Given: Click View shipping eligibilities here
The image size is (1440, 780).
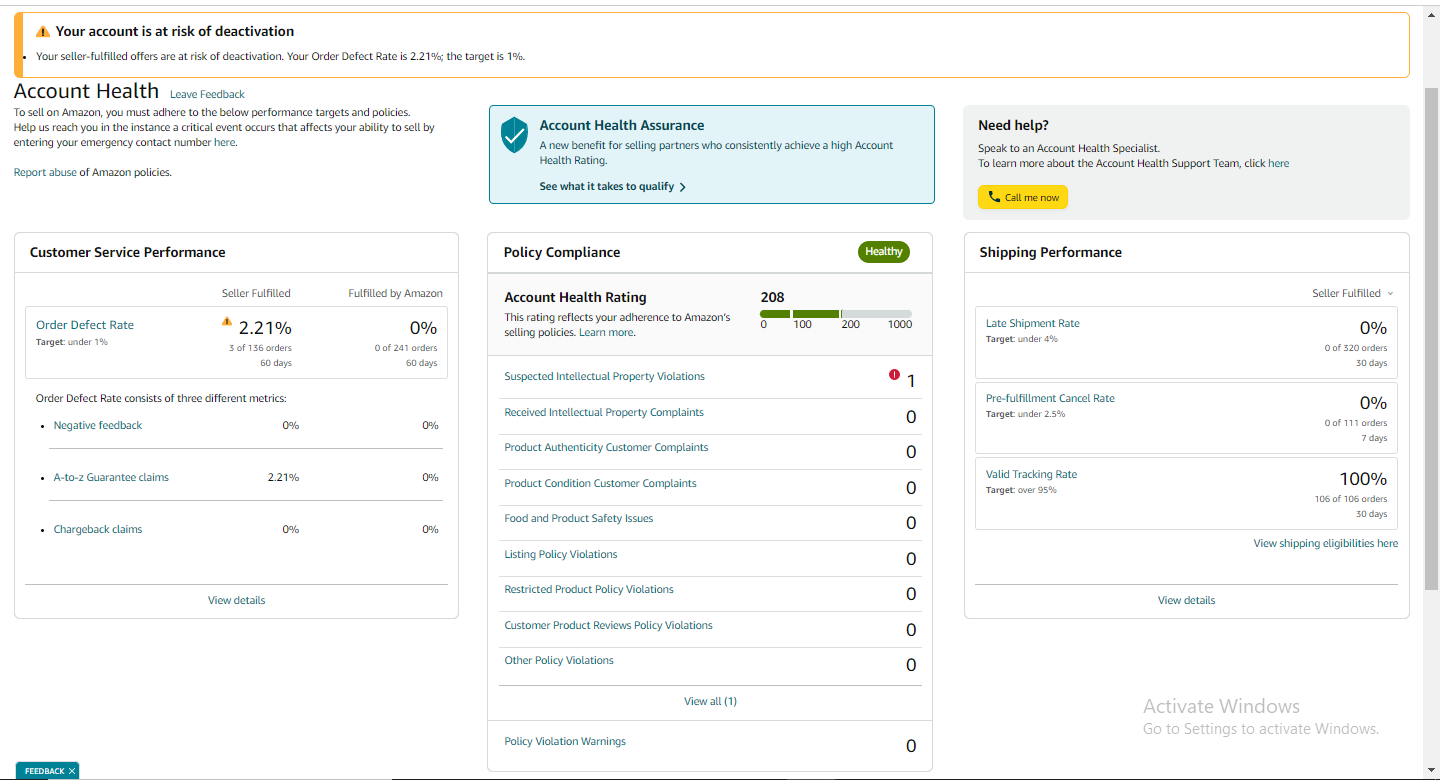Looking at the screenshot, I should (x=1326, y=543).
